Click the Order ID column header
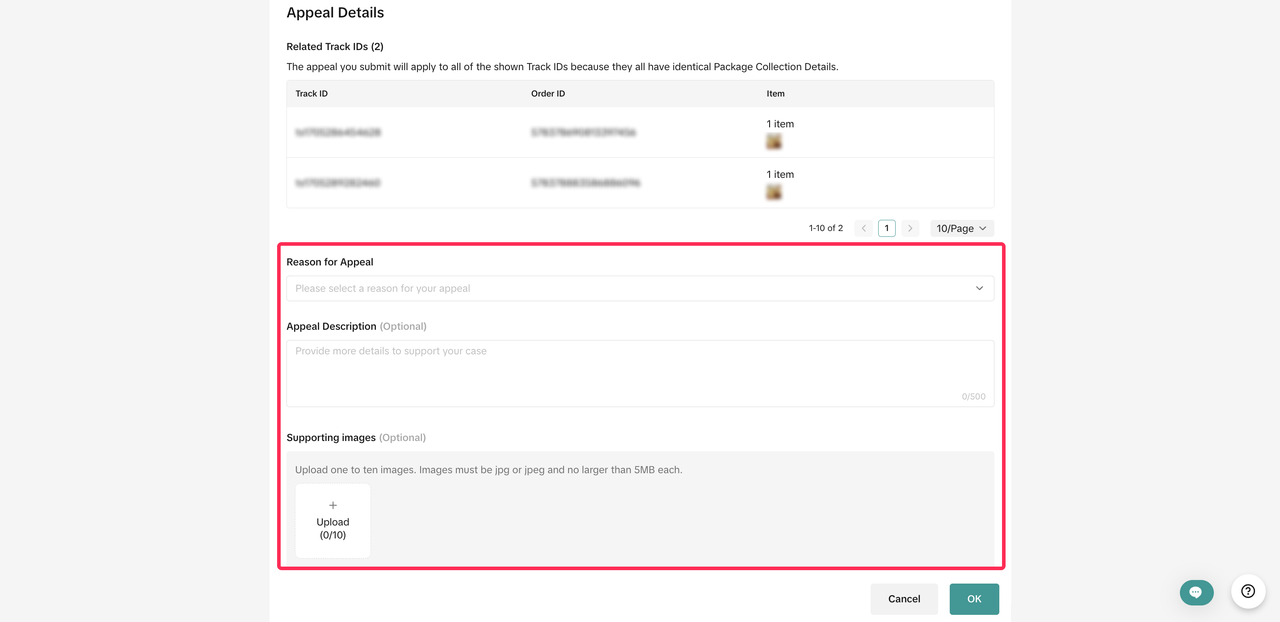Screen dimensions: 1280x622 (x=548, y=94)
